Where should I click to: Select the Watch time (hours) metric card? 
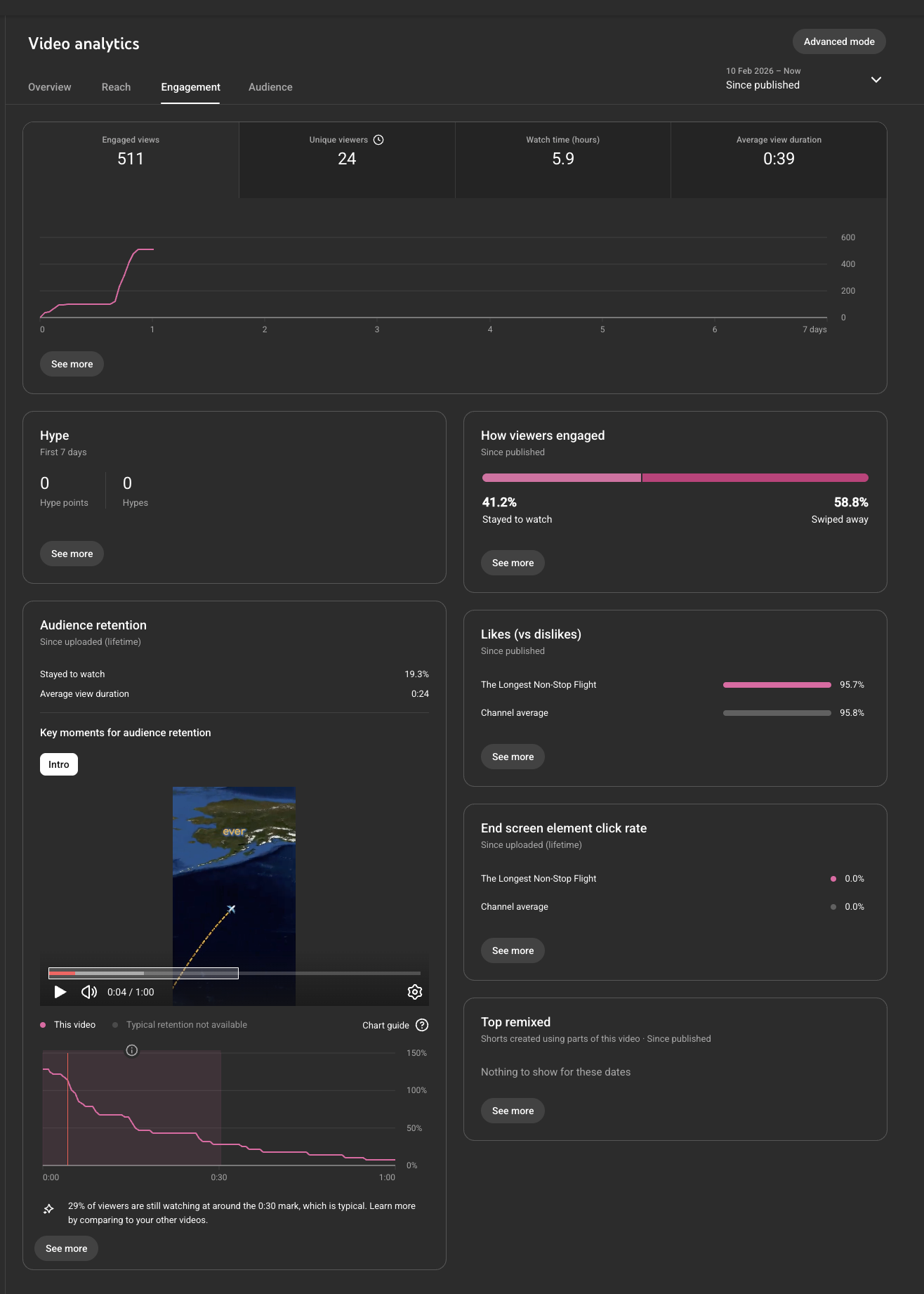pyautogui.click(x=563, y=160)
